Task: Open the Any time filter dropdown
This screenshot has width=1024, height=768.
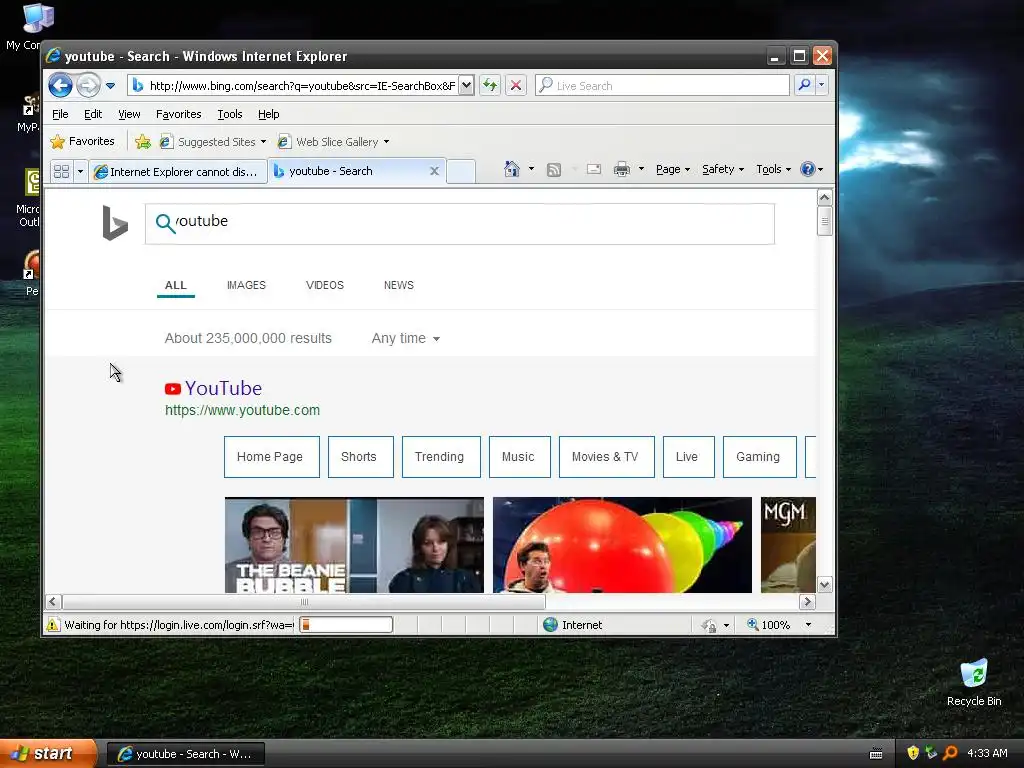Action: click(x=406, y=338)
